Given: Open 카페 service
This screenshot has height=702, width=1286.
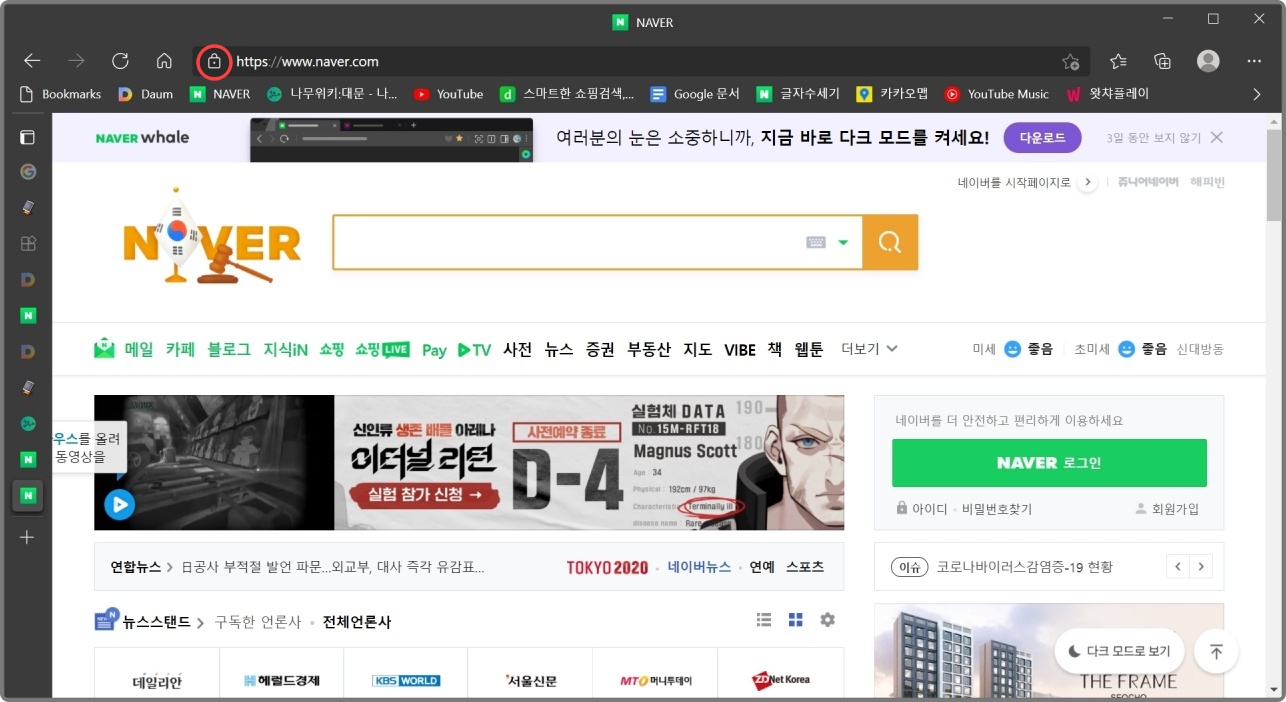Looking at the screenshot, I should click(x=180, y=349).
